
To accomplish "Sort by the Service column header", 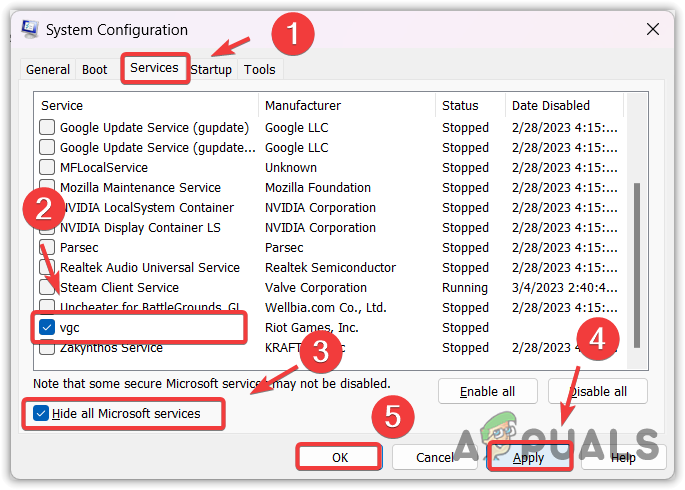I will pyautogui.click(x=146, y=105).
